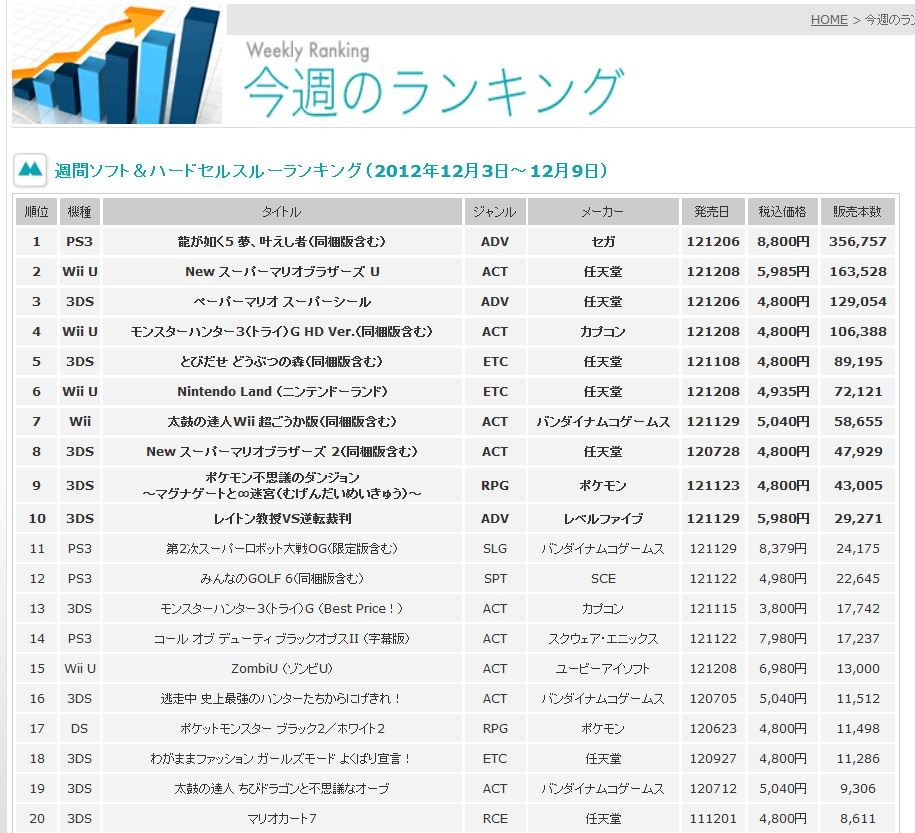Click the platform DS in rank 17 row

click(x=79, y=729)
